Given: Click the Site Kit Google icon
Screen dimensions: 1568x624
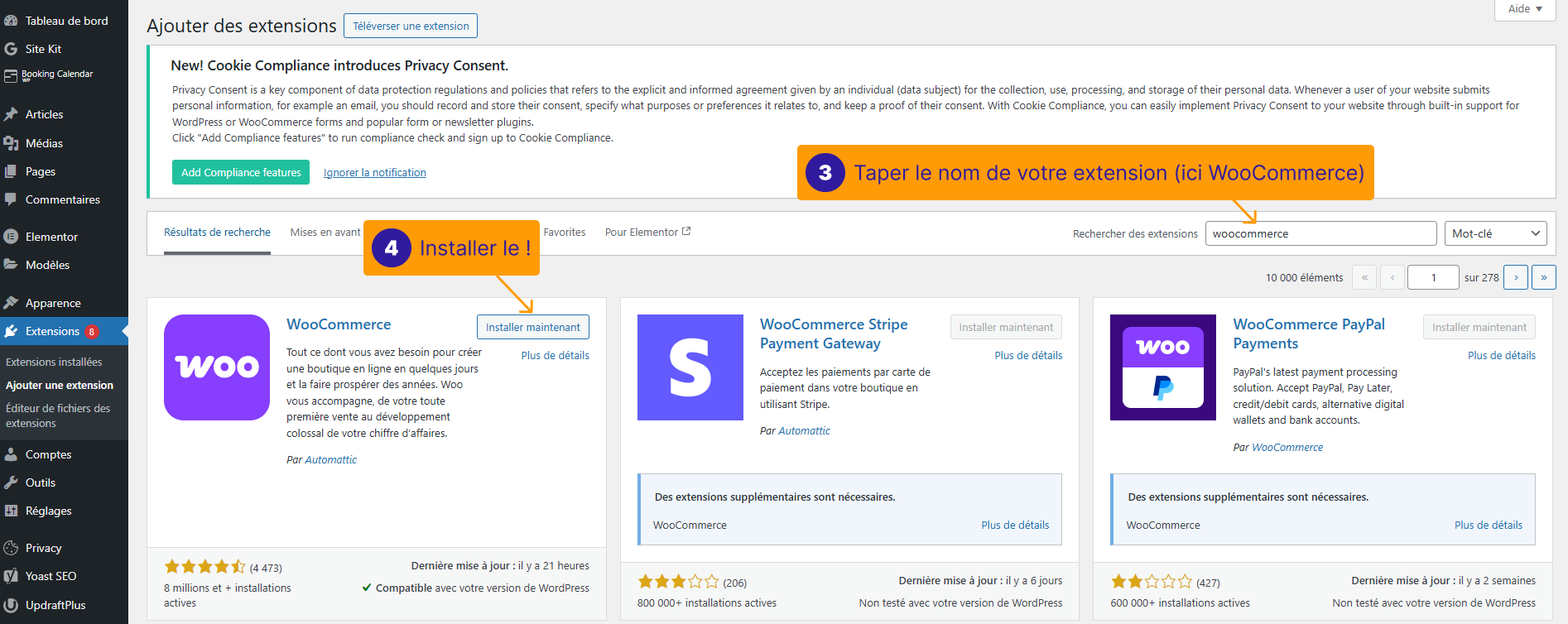Looking at the screenshot, I should [x=11, y=49].
